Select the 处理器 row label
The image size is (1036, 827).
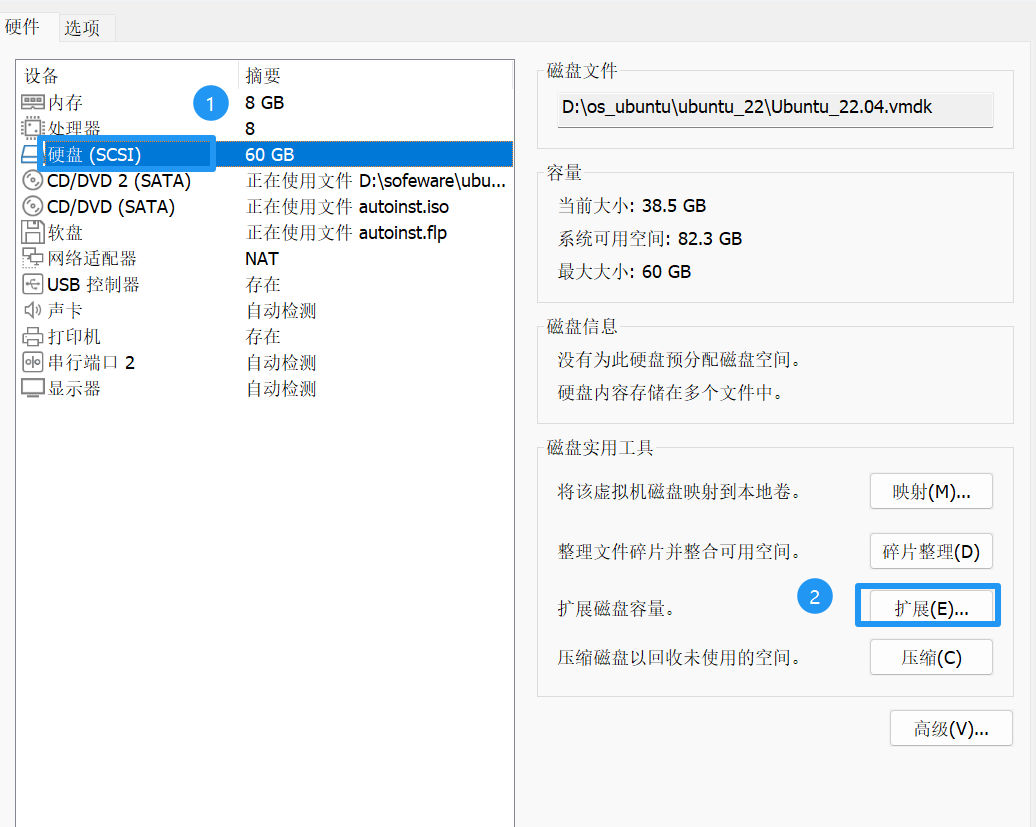pos(74,128)
